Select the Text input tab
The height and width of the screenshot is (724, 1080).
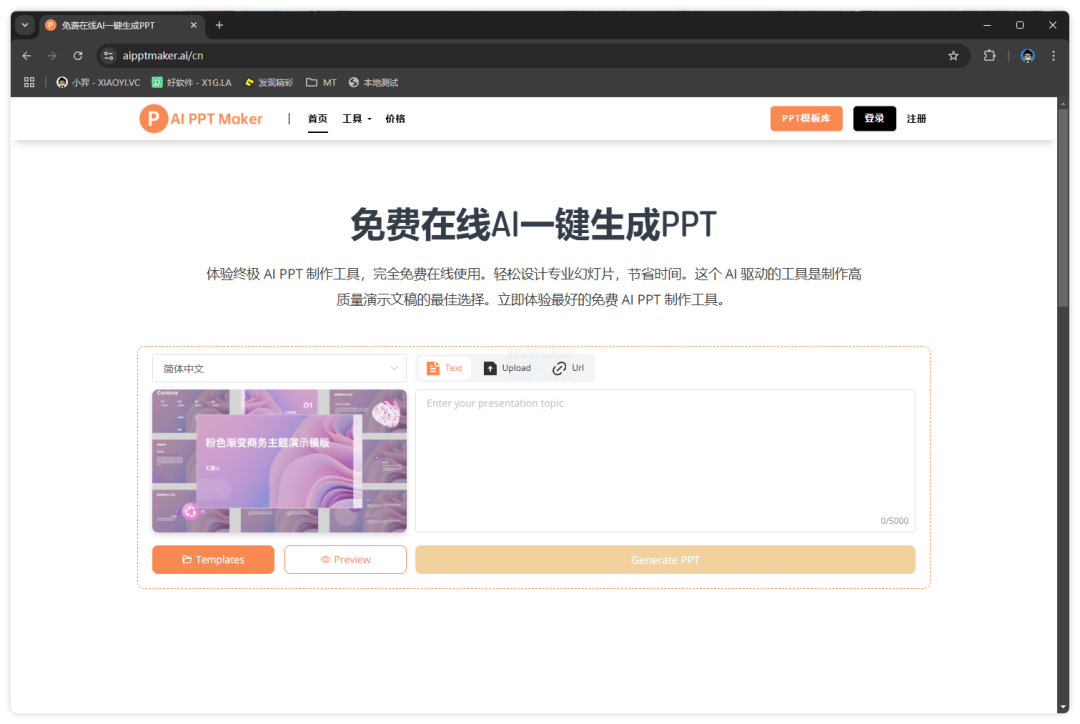(444, 368)
